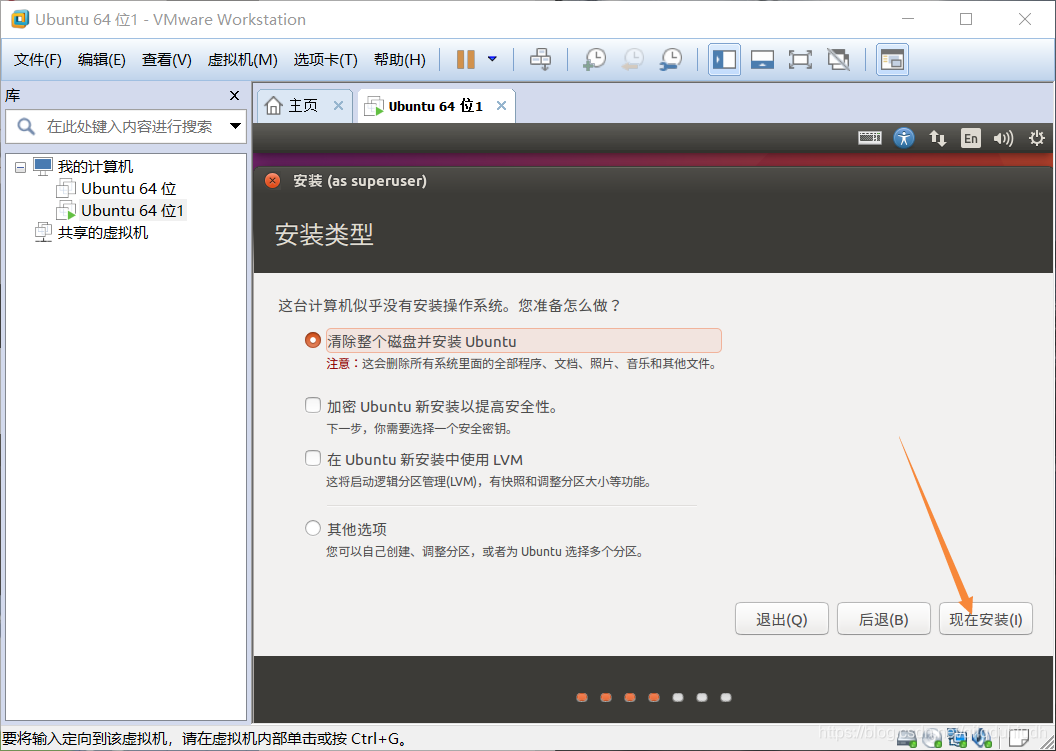The width and height of the screenshot is (1056, 751).
Task: Click the 现在安装(I) button
Action: pyautogui.click(x=985, y=619)
